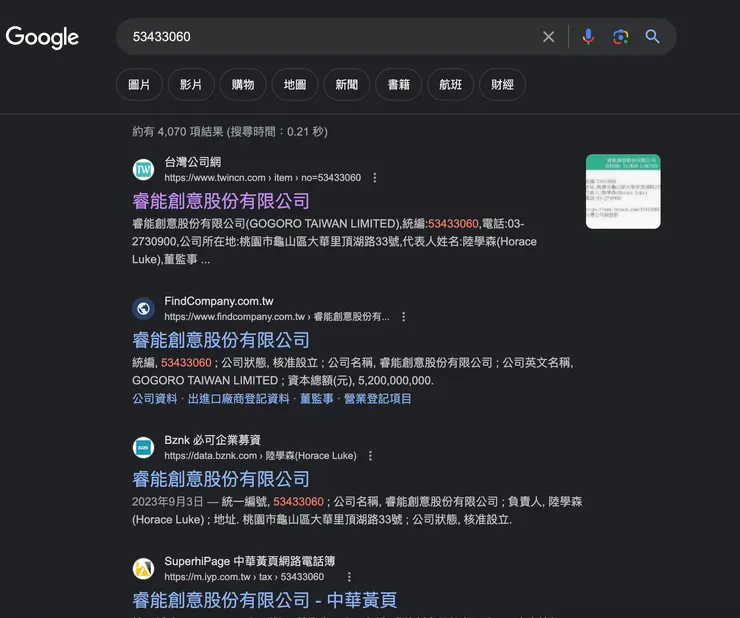Click the 約有 4,070 項結果 stats text

(230, 131)
